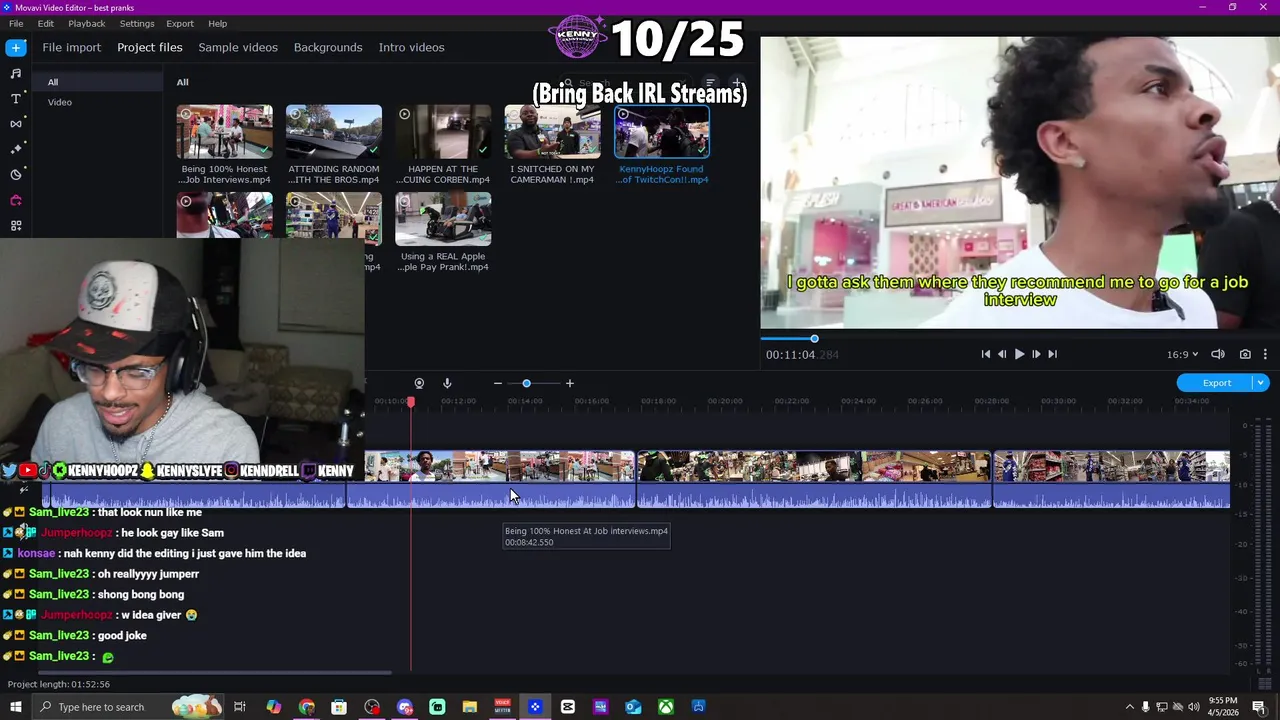Select ATTENDING RANDOM...THE BROS.mp4 thumbnail
The image size is (1280, 720).
coord(333,132)
